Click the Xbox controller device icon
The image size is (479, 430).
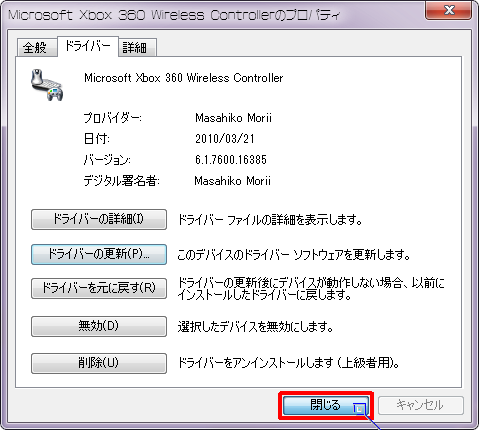point(47,85)
